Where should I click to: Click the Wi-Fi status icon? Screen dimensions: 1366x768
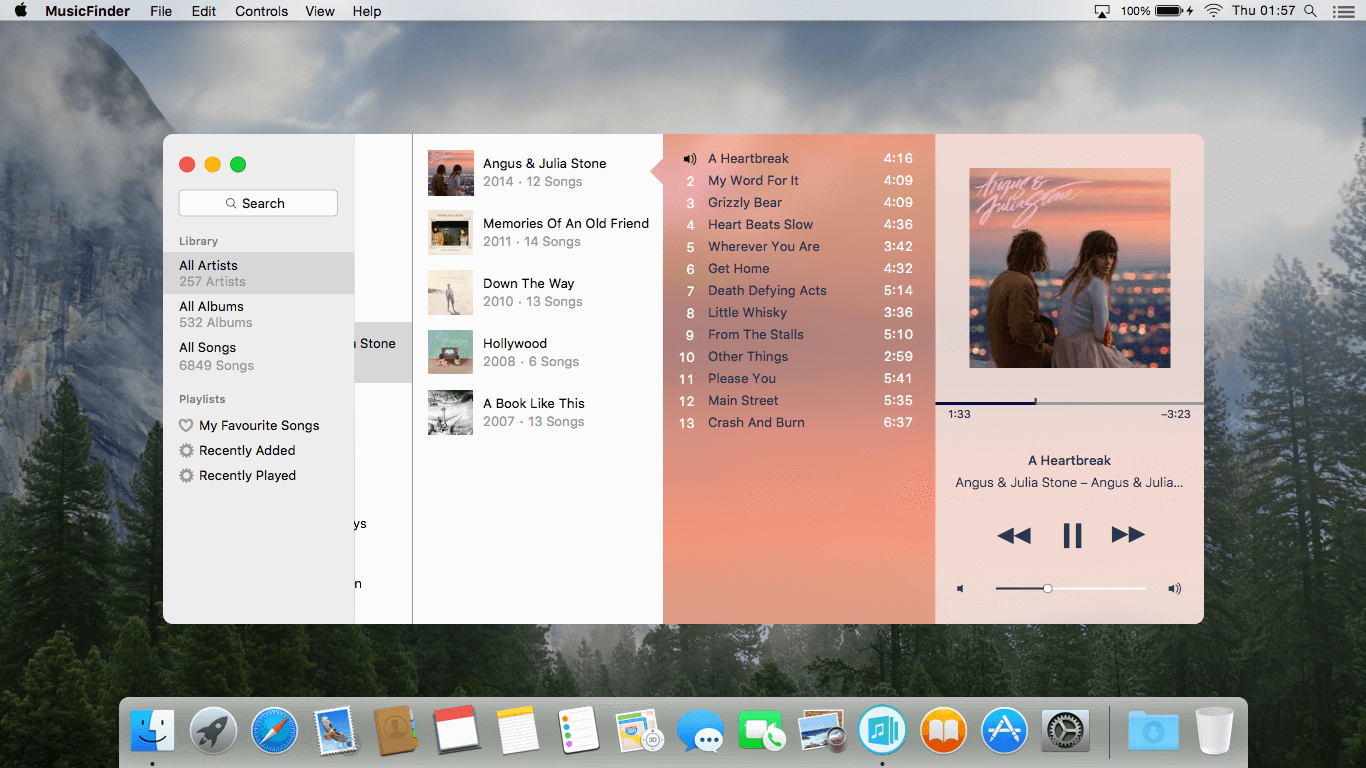click(x=1213, y=11)
